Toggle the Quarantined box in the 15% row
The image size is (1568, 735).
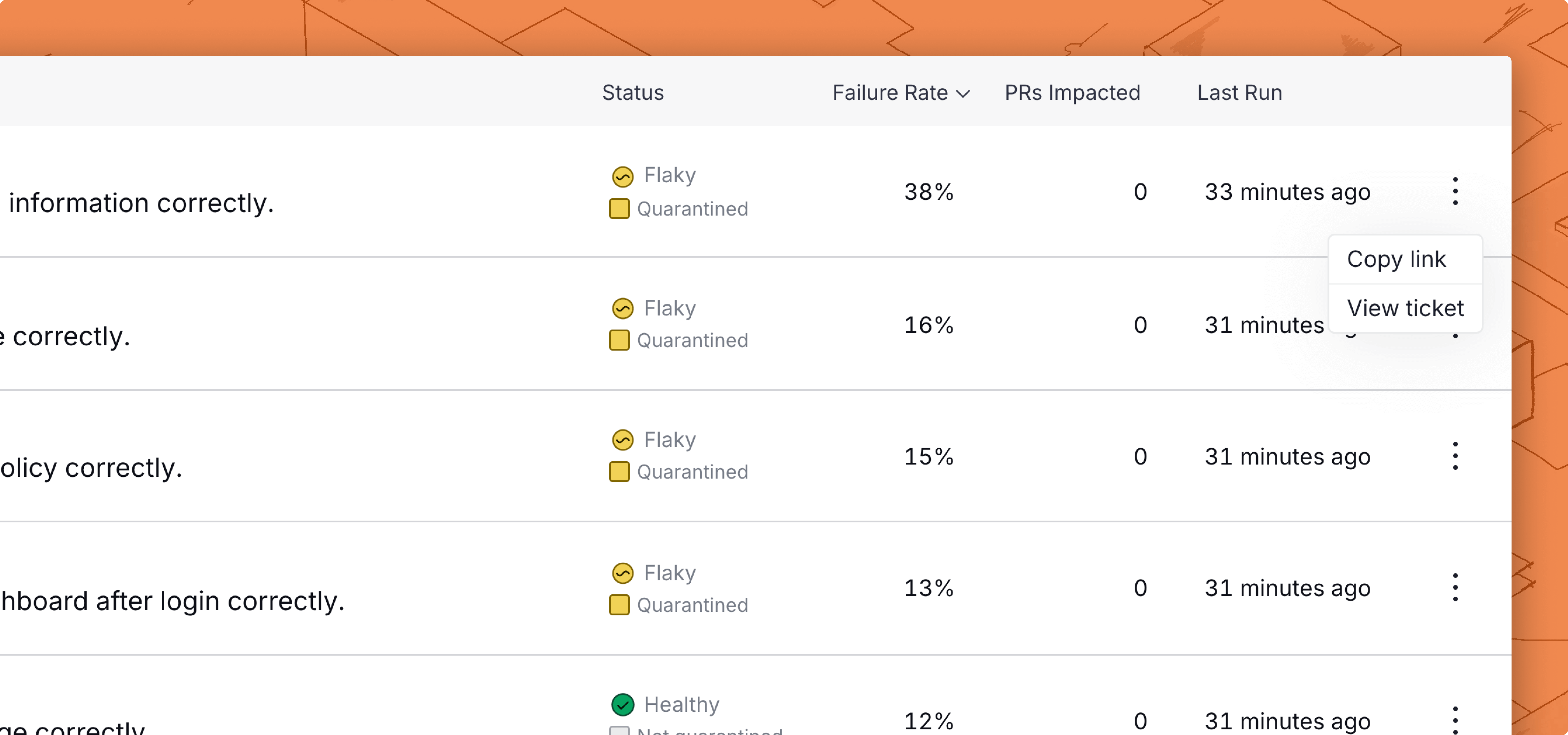click(619, 472)
